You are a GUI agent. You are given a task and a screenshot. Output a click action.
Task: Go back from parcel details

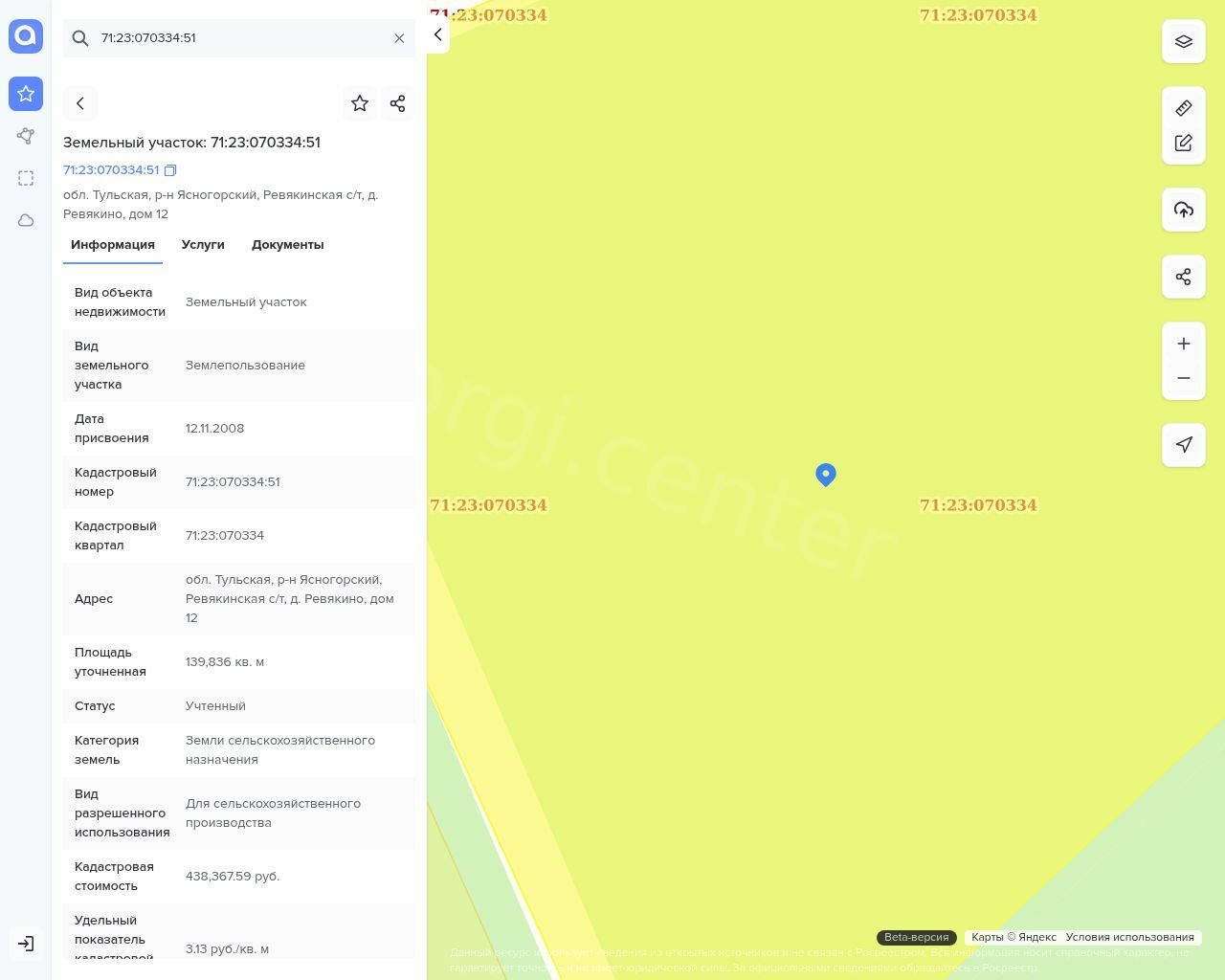coord(80,103)
